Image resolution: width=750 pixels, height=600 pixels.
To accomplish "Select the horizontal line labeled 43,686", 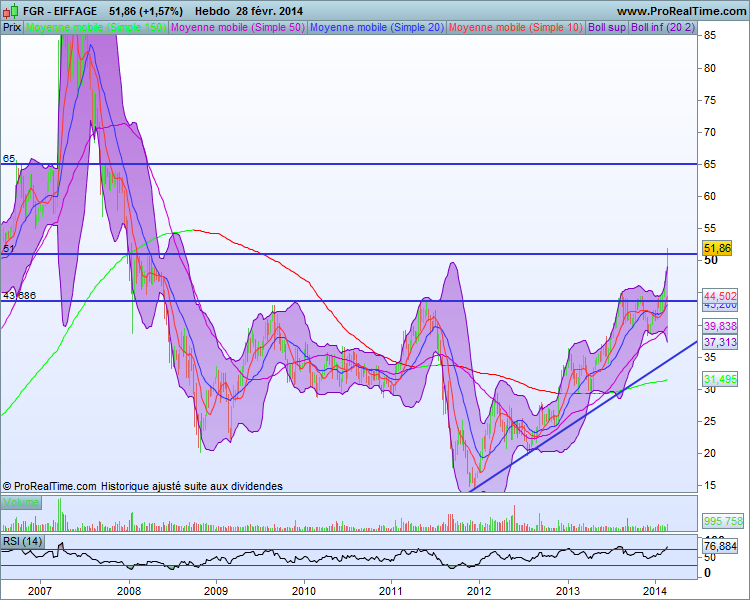I will pyautogui.click(x=349, y=301).
